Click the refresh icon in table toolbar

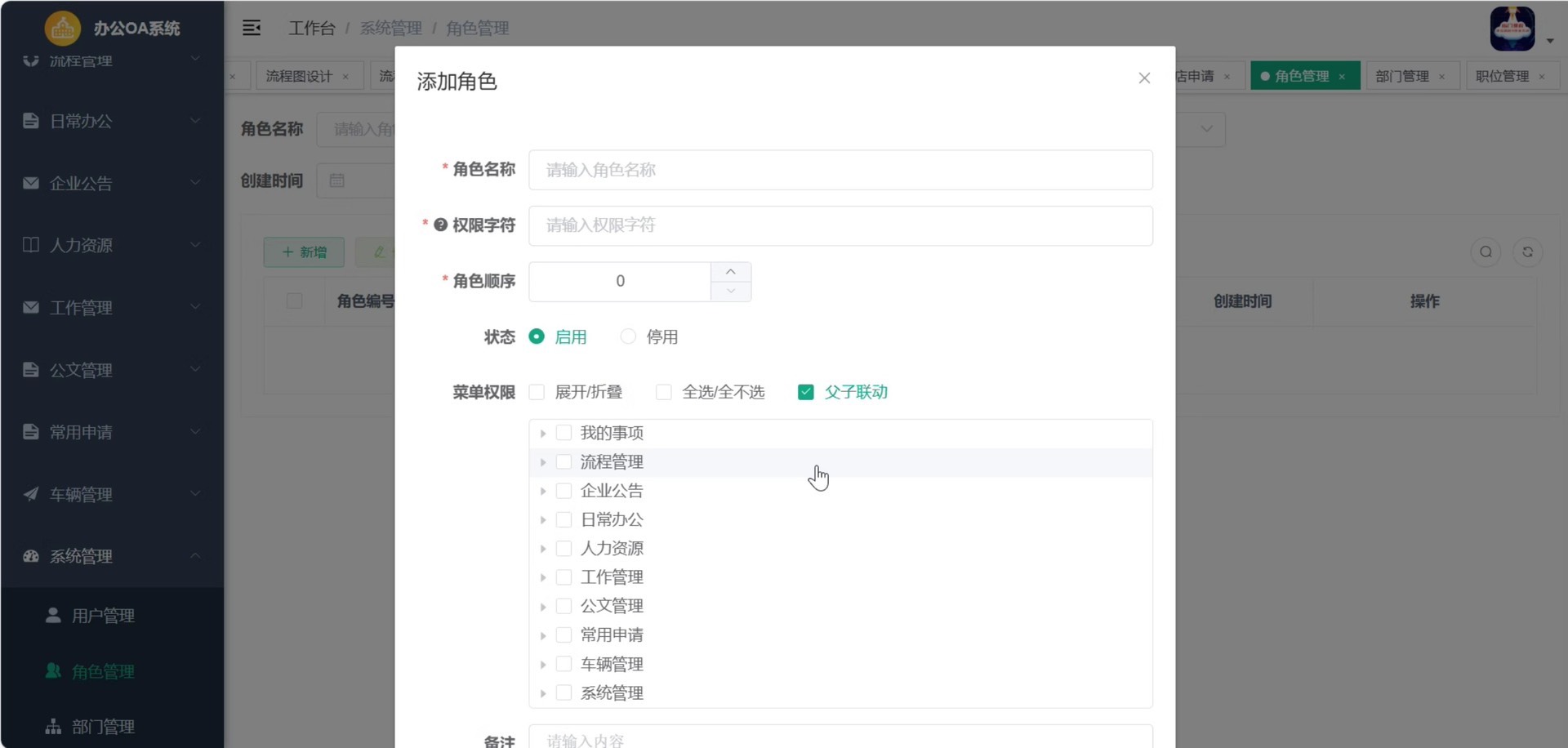click(x=1527, y=252)
